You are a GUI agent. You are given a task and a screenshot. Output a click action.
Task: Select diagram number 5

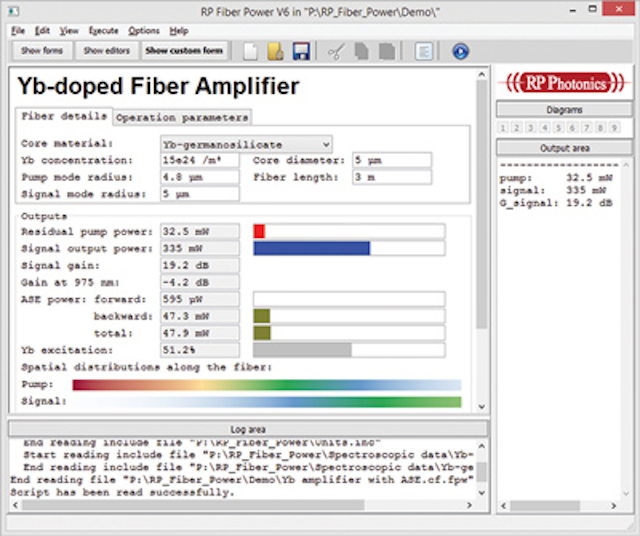[x=558, y=128]
